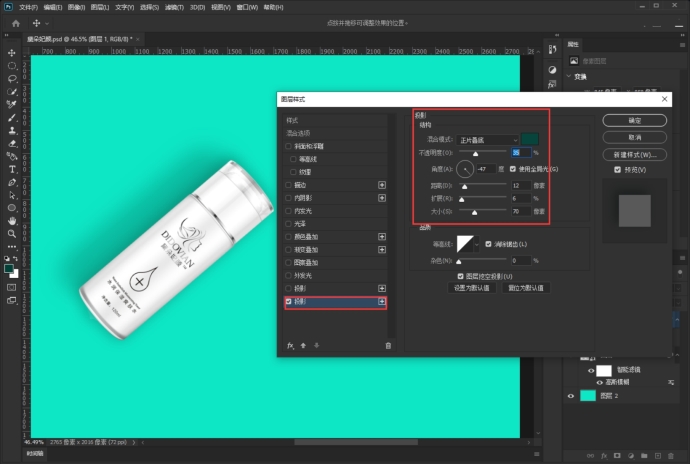The width and height of the screenshot is (690, 464).
Task: Open 混合模式 blend mode dropdown
Action: [x=488, y=140]
